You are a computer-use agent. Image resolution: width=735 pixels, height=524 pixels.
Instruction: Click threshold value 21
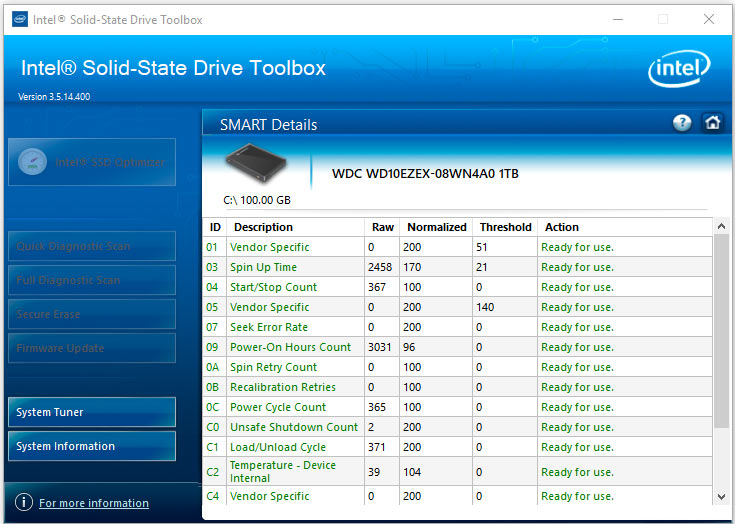(x=481, y=267)
